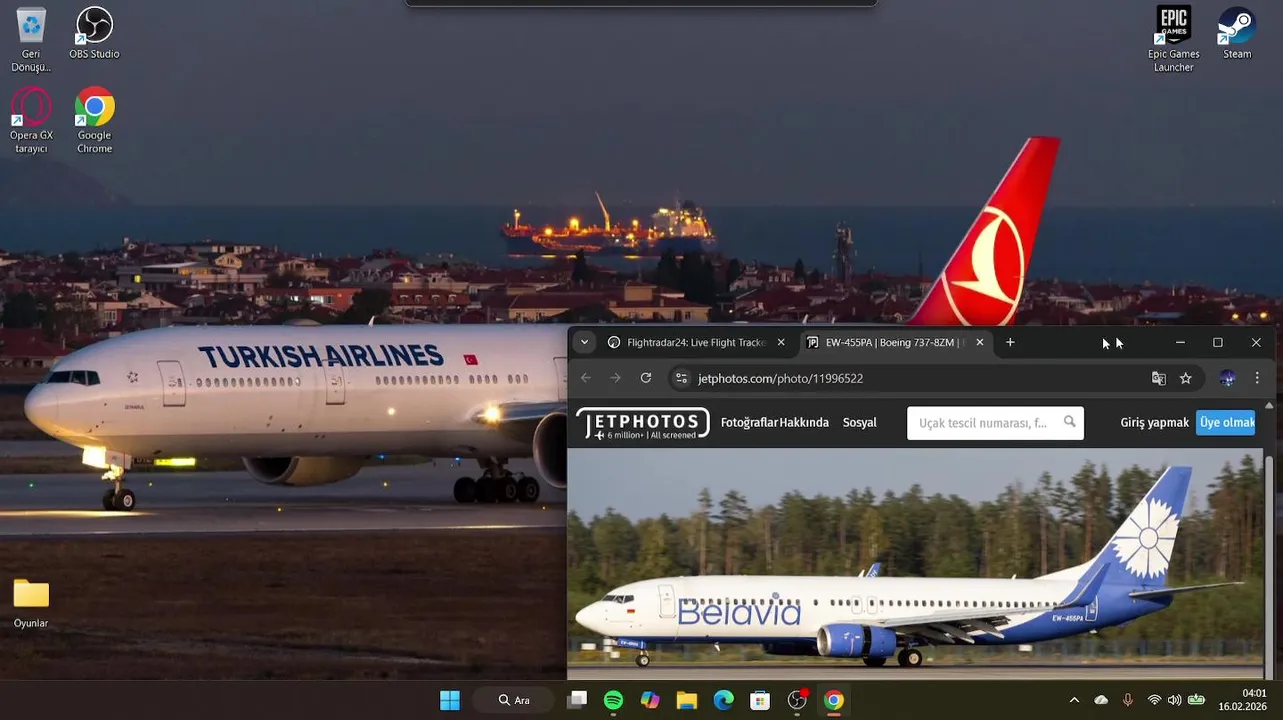Viewport: 1283px width, 720px height.
Task: Open the Chrome profile avatar
Action: 1227,378
